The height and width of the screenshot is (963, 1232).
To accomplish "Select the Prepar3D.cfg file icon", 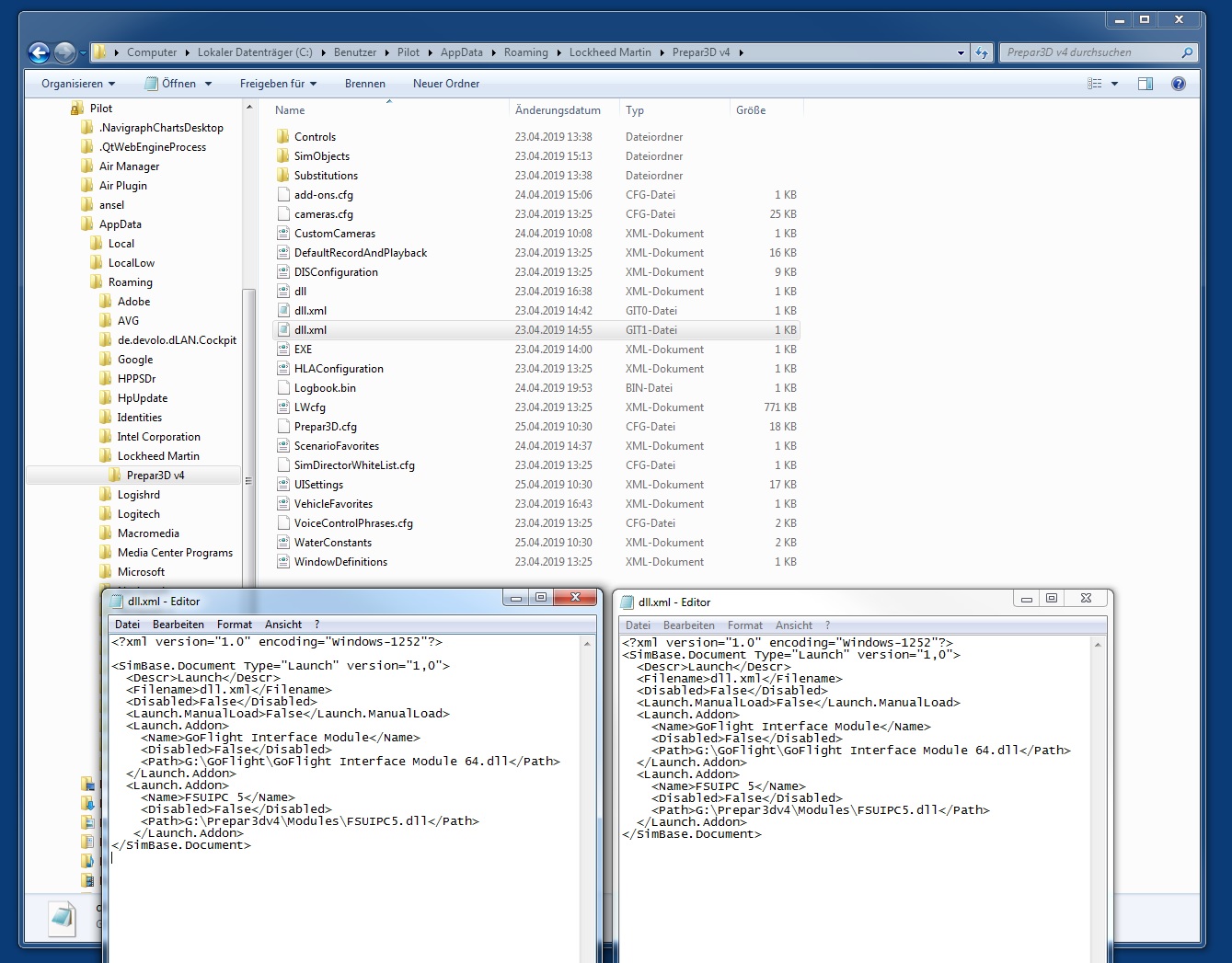I will point(283,427).
